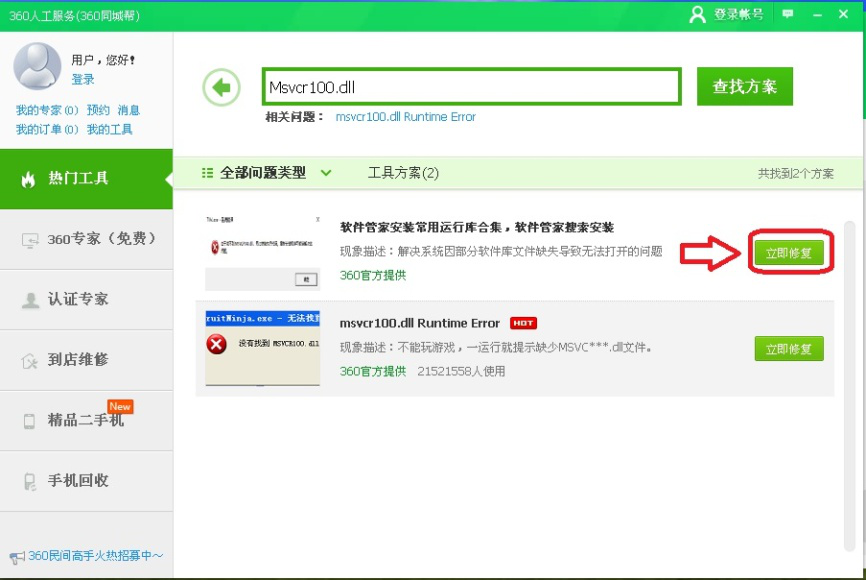
Task: Click the monitor icon beside 360专家
Action: point(30,240)
